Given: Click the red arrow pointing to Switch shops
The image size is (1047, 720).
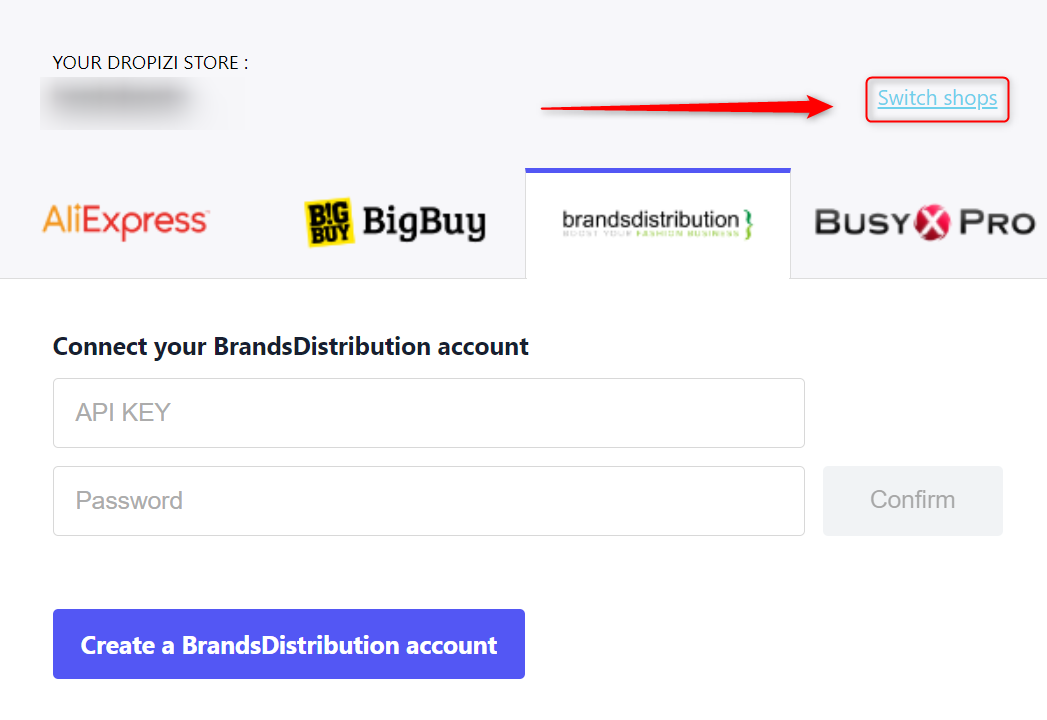Looking at the screenshot, I should [x=687, y=106].
